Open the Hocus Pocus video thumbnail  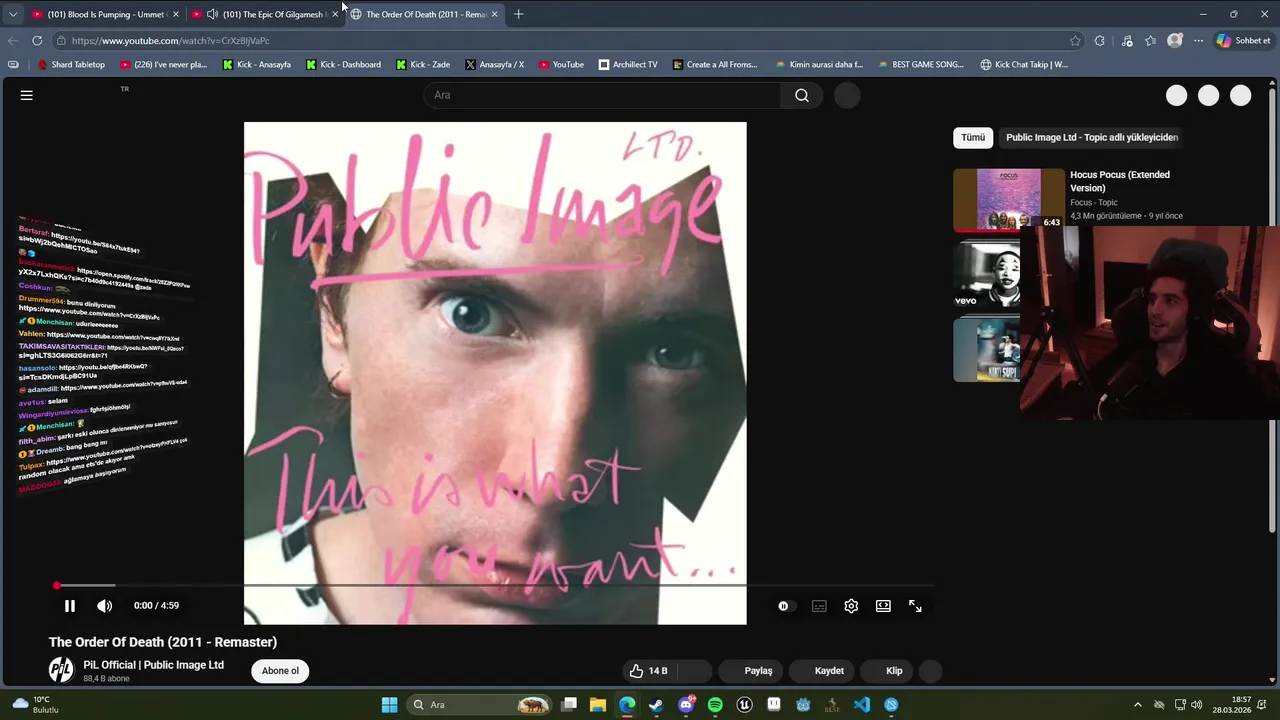coord(1009,199)
